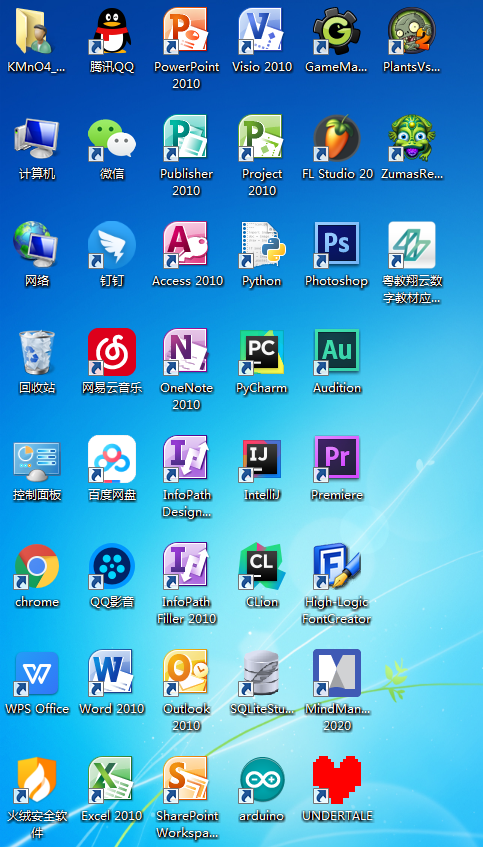Viewport: 483px width, 847px height.
Task: Select the chrome browser shortcut
Action: (x=37, y=566)
